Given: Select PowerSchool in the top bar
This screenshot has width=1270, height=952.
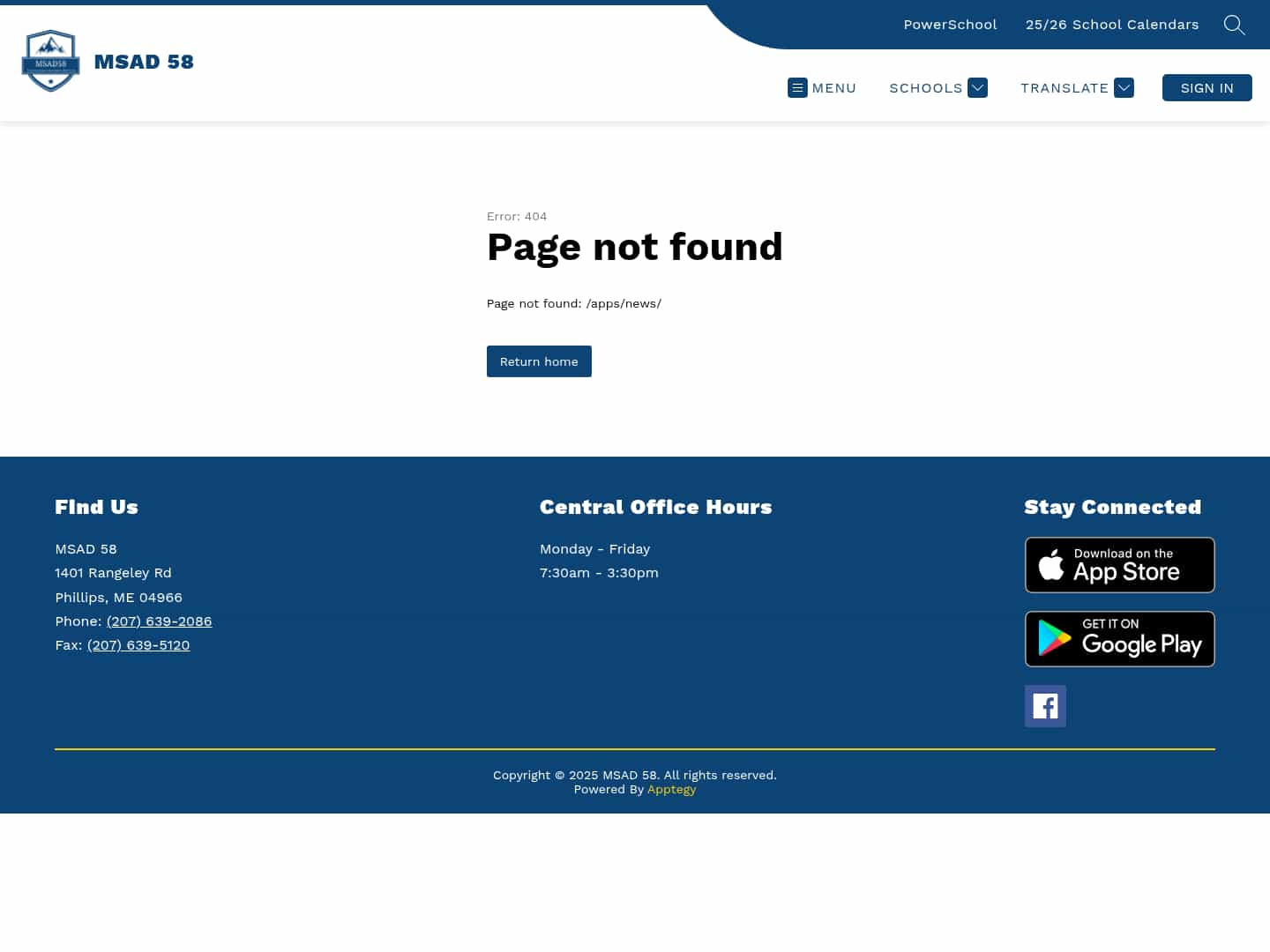Looking at the screenshot, I should pos(950,24).
